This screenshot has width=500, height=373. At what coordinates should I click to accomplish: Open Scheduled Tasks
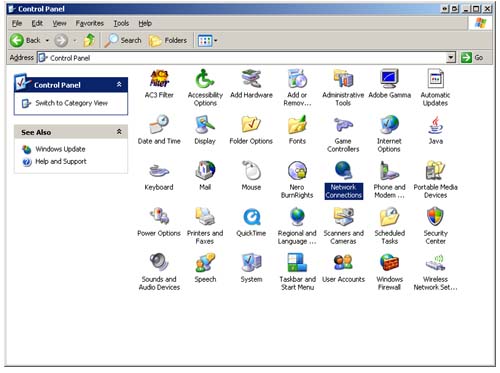390,226
